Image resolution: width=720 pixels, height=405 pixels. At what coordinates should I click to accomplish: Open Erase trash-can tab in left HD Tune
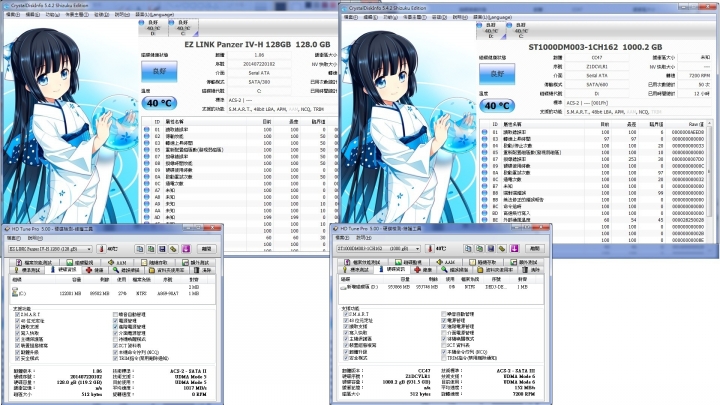coord(202,270)
